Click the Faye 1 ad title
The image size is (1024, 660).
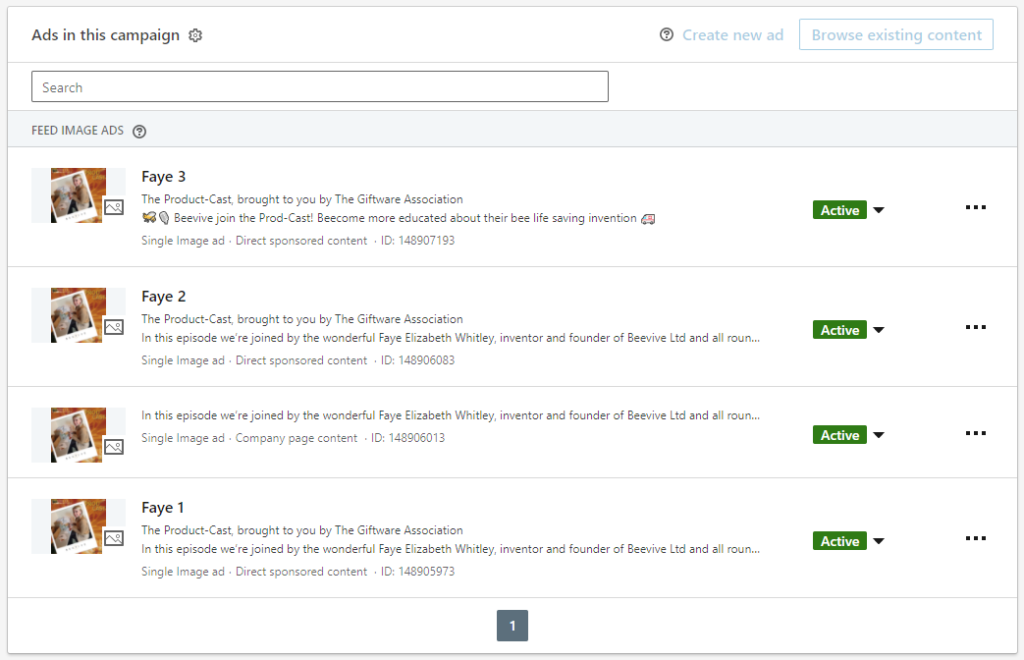click(163, 507)
